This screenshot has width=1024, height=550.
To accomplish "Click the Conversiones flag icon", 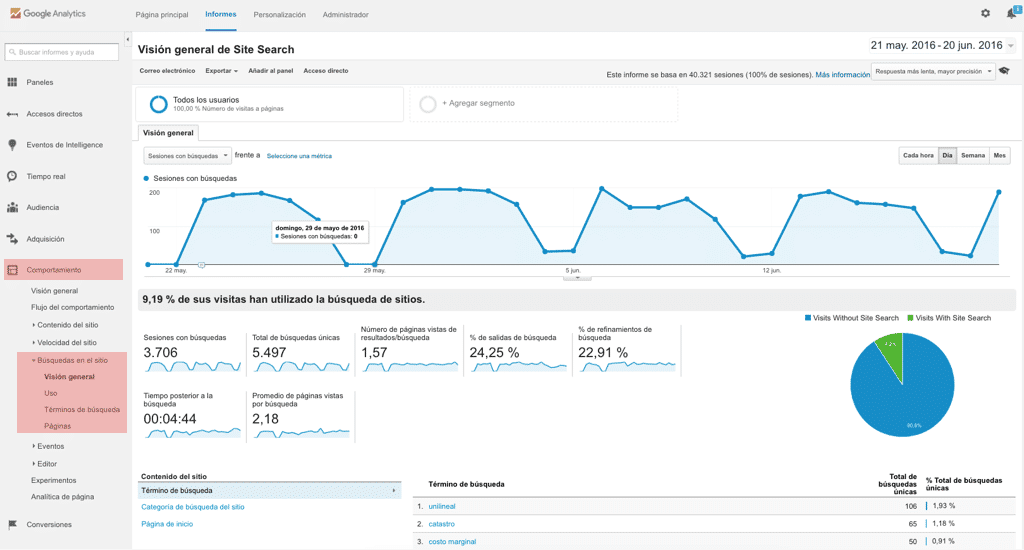I will pos(12,524).
